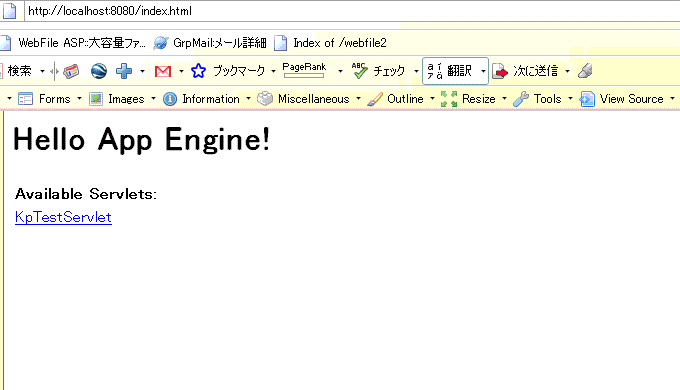Click the PageRank indicator
Screen dimensions: 680x390
304,70
